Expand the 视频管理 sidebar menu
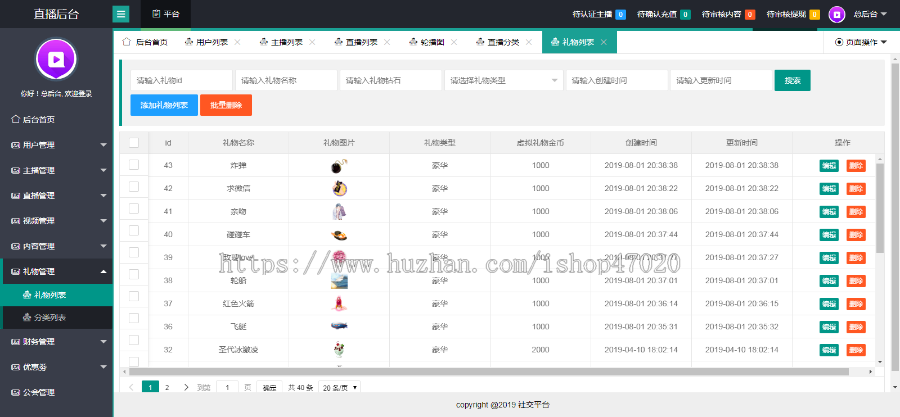 [56, 221]
